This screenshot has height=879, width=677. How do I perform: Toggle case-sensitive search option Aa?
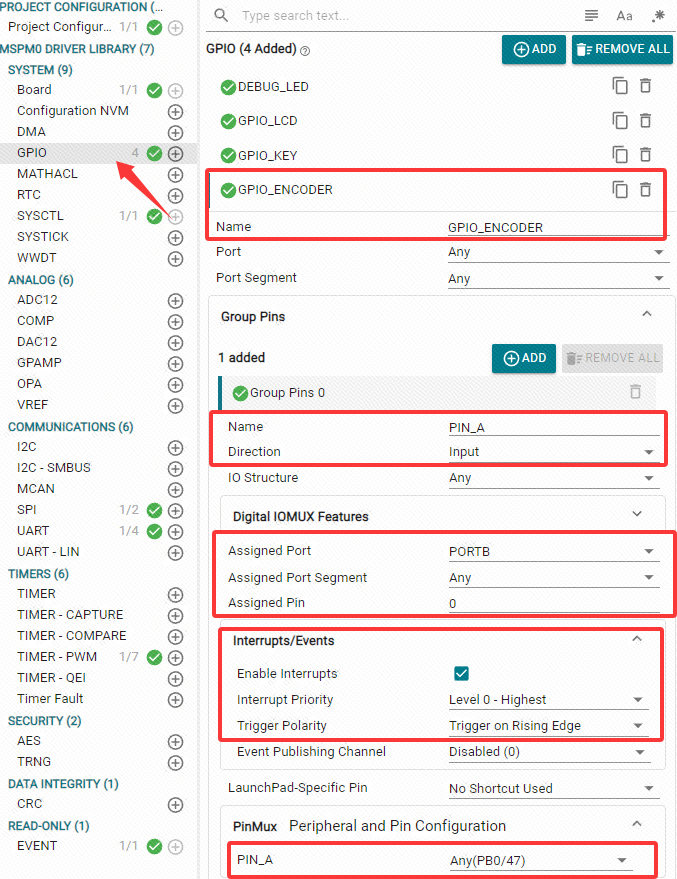[624, 16]
